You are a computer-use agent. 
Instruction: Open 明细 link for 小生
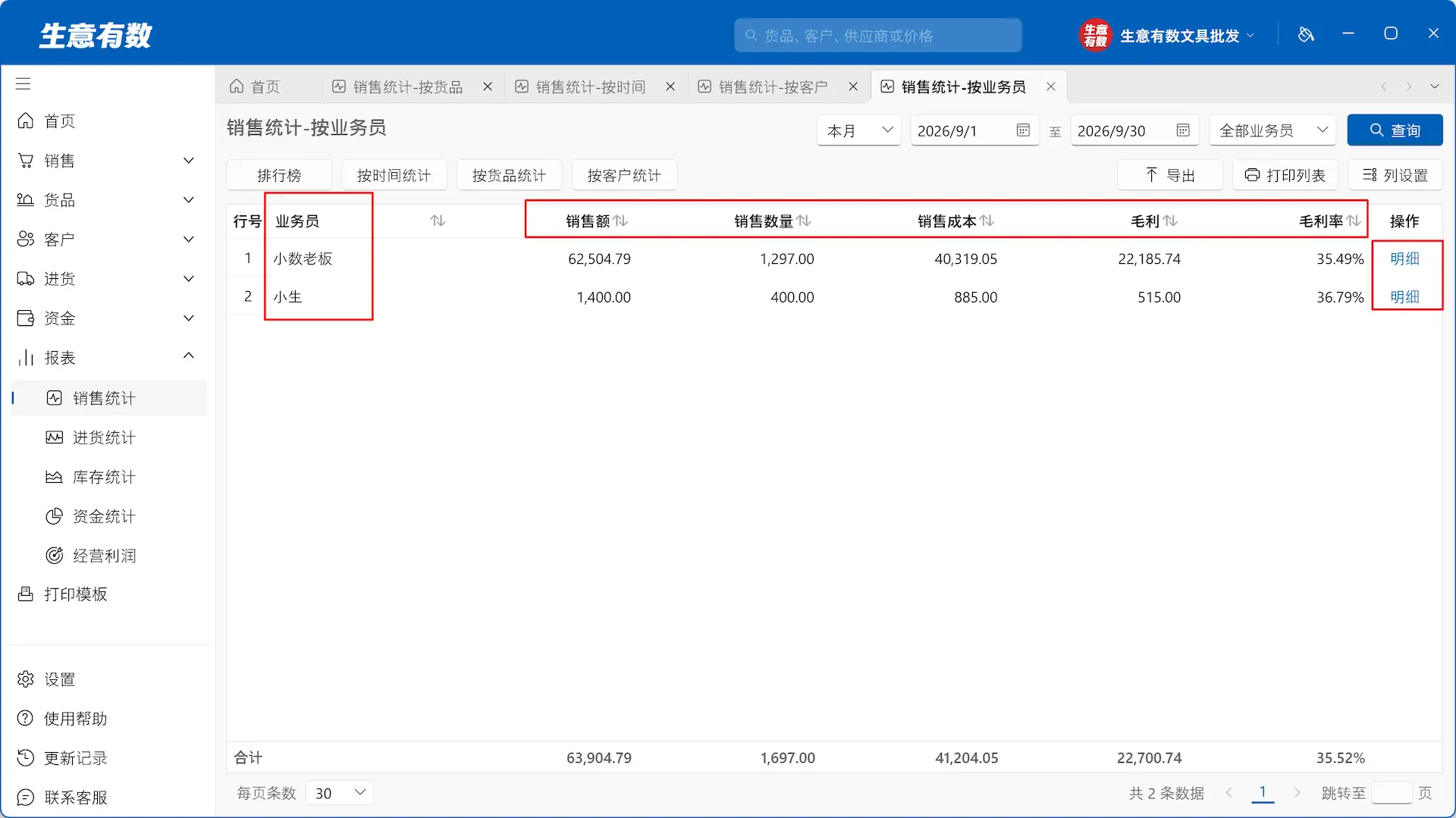pyautogui.click(x=1404, y=297)
